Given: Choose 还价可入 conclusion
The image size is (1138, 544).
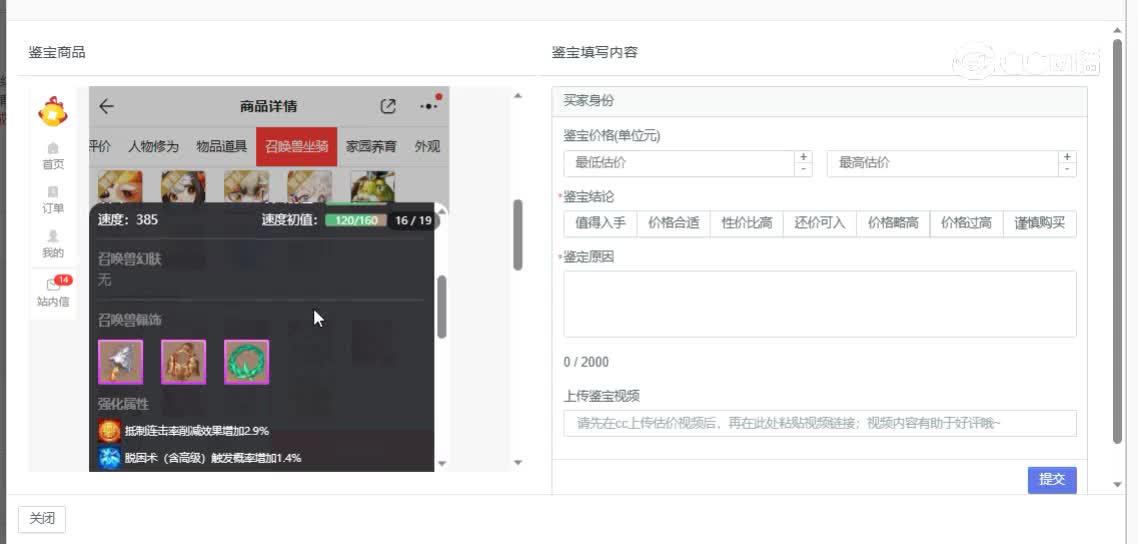Looking at the screenshot, I should click(x=820, y=223).
